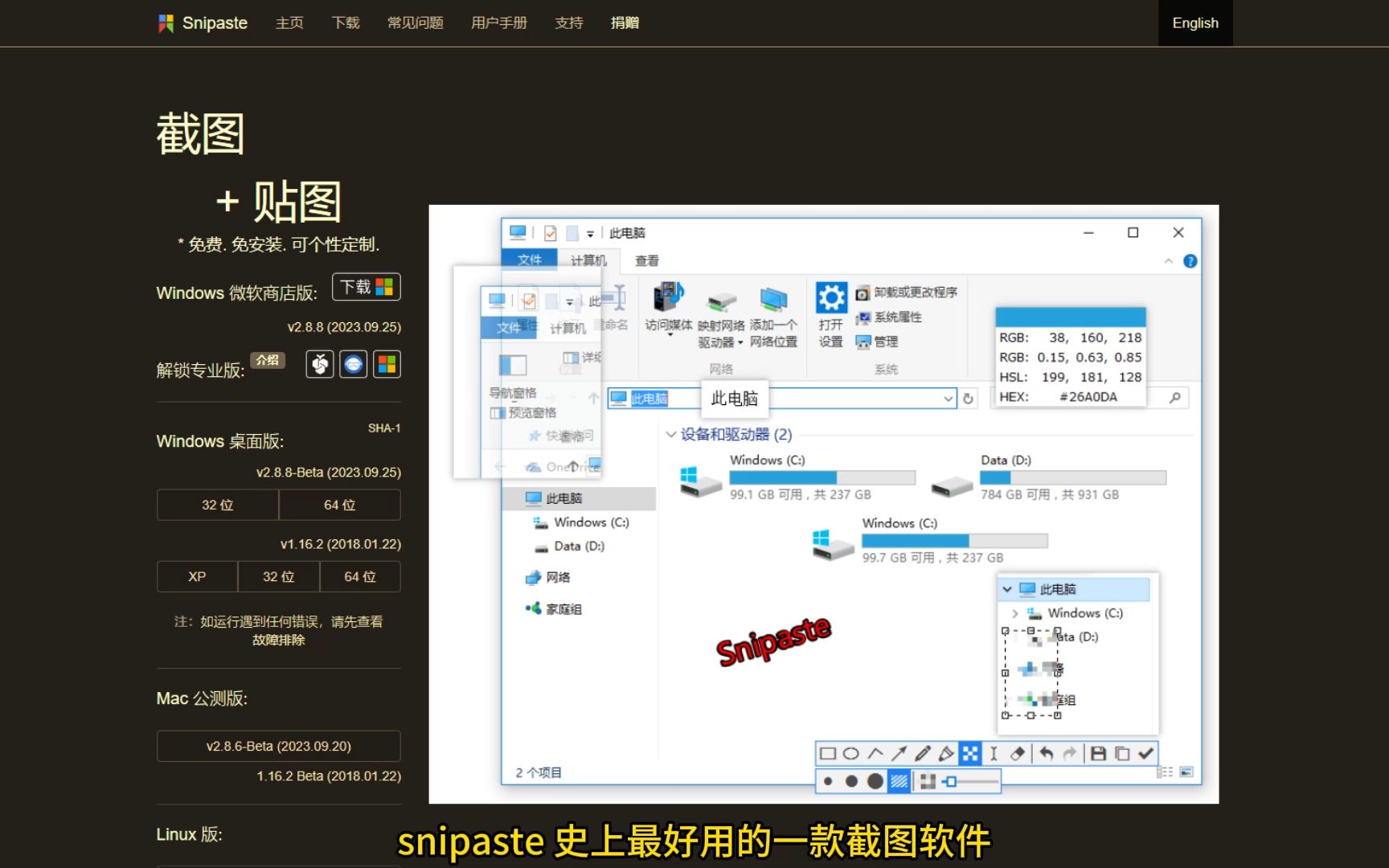Select the ellipse tool in Snipaste toolbar
The image size is (1389, 868).
[851, 753]
